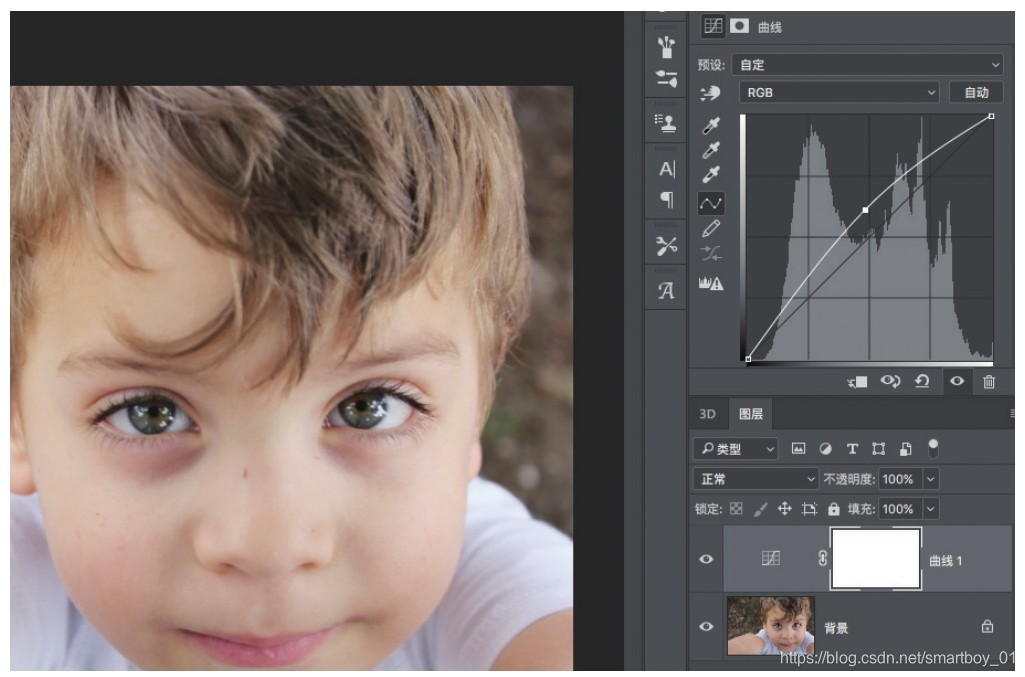Select the middle control point on the curve

(x=865, y=210)
